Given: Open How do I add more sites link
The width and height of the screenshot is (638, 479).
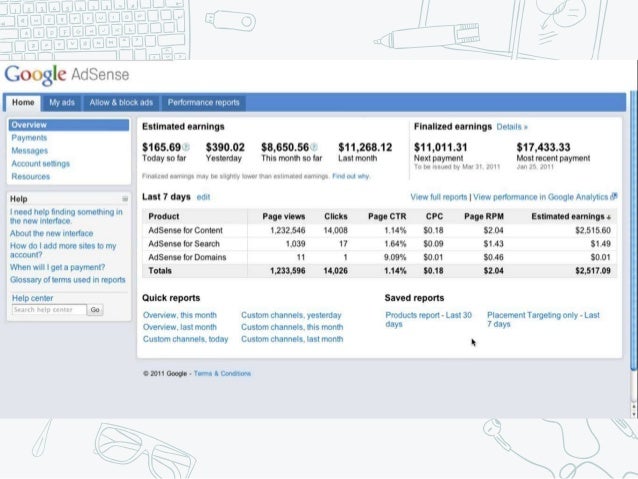Looking at the screenshot, I should click(63, 250).
